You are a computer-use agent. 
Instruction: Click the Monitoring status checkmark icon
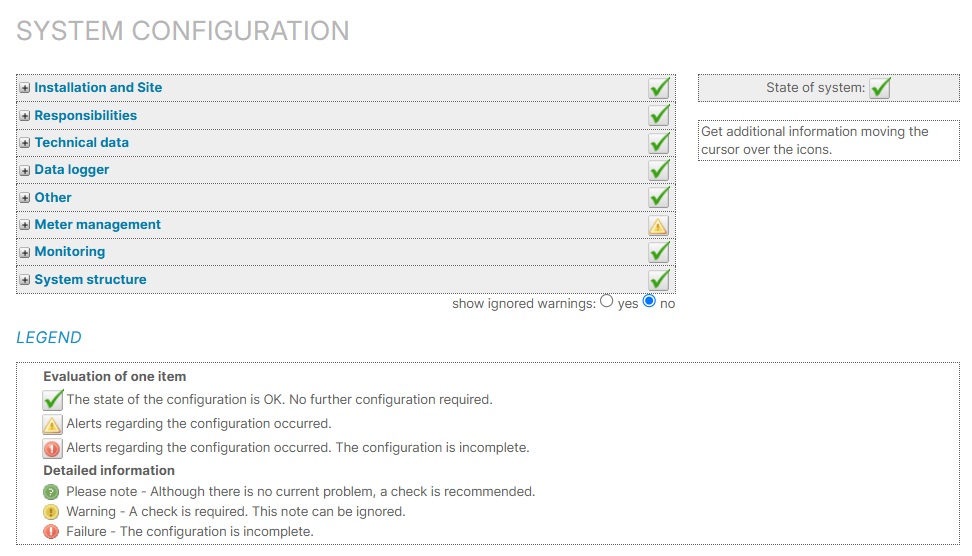(658, 252)
